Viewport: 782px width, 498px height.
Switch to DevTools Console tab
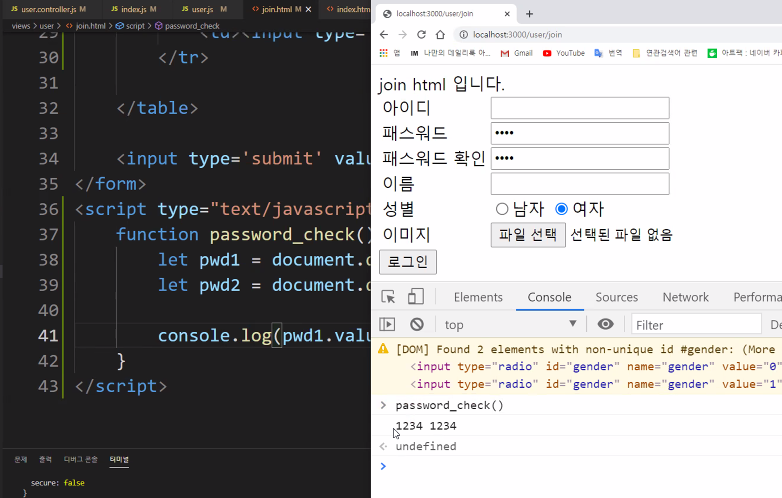click(549, 297)
